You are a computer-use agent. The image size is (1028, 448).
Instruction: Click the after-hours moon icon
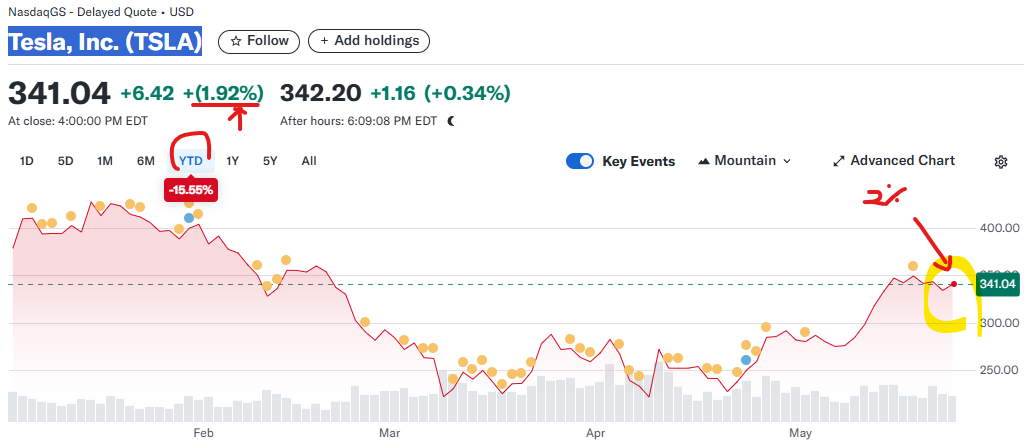pyautogui.click(x=451, y=121)
